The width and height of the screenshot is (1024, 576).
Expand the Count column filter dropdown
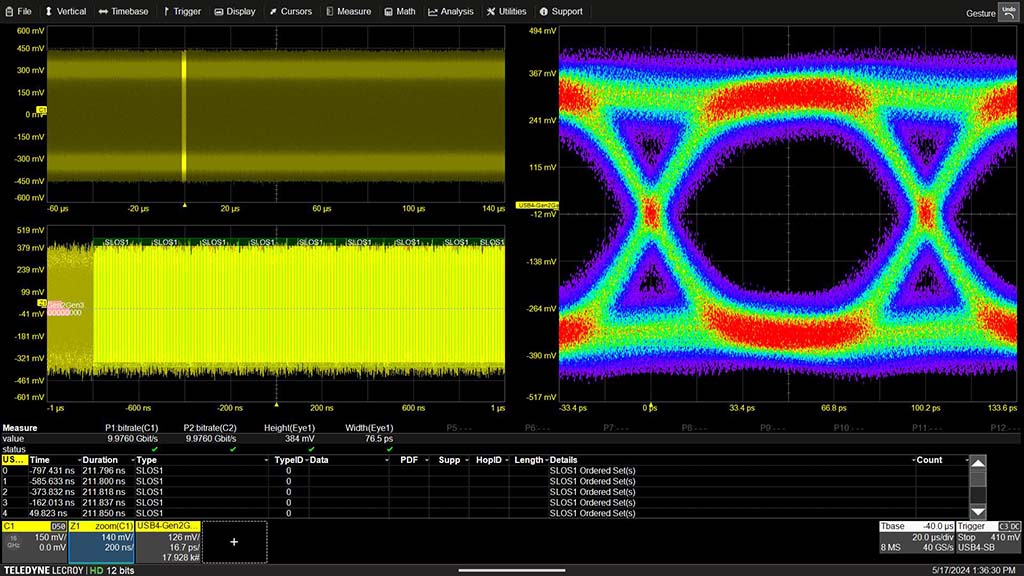967,460
